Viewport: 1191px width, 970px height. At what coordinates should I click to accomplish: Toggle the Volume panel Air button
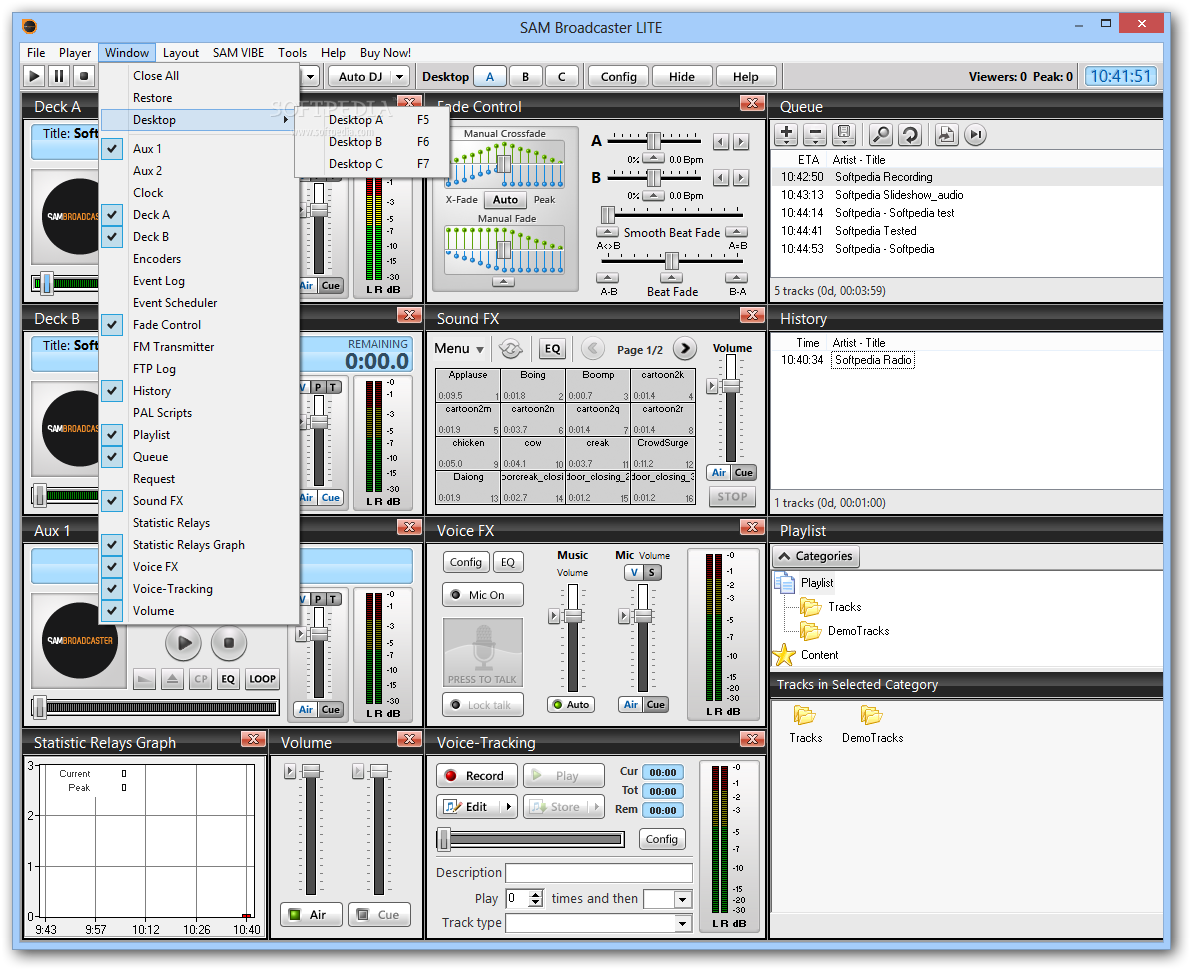pyautogui.click(x=311, y=915)
